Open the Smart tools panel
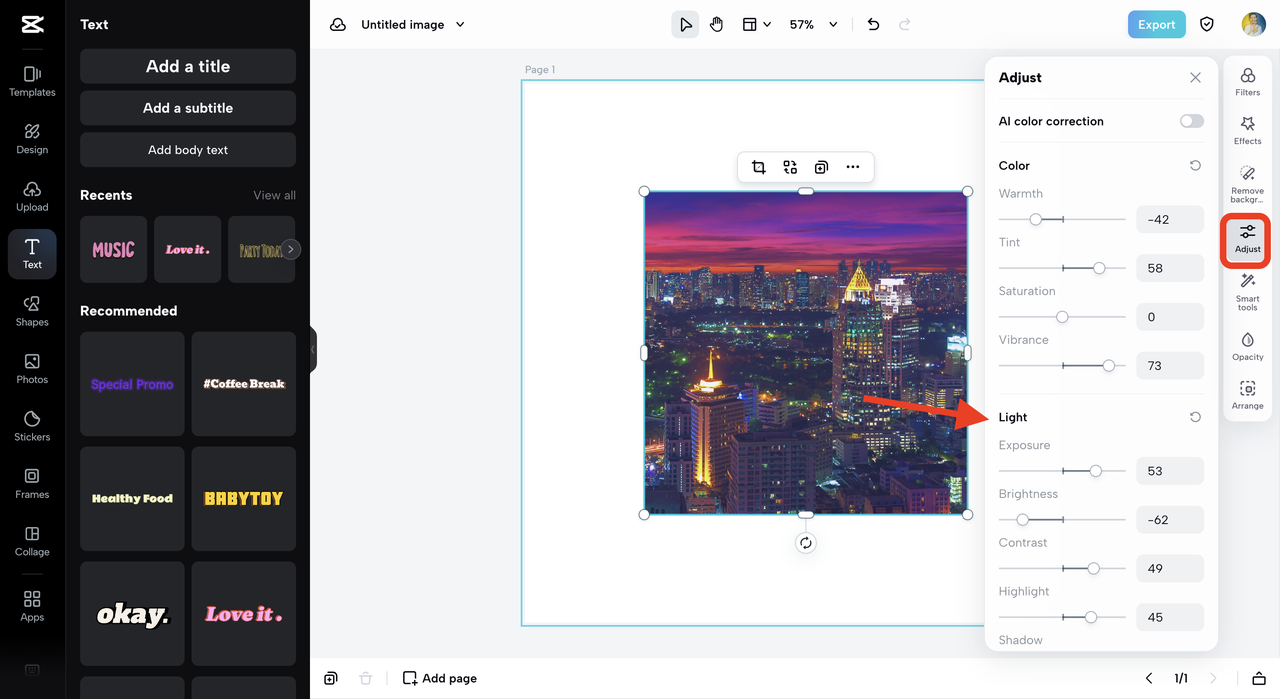Screen dimensions: 1280x699 (1248, 292)
